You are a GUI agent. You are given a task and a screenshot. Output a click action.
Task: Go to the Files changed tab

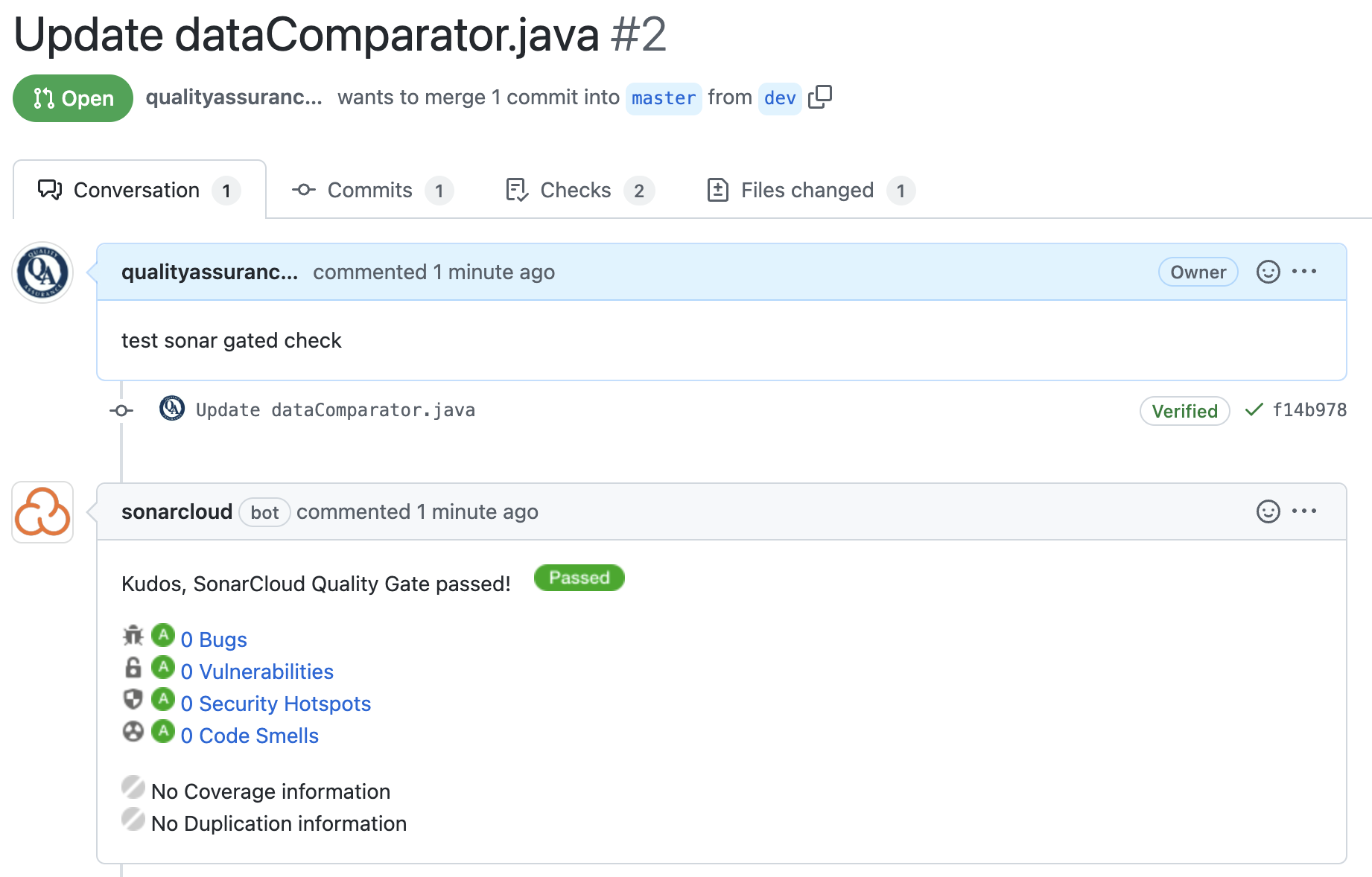(807, 191)
